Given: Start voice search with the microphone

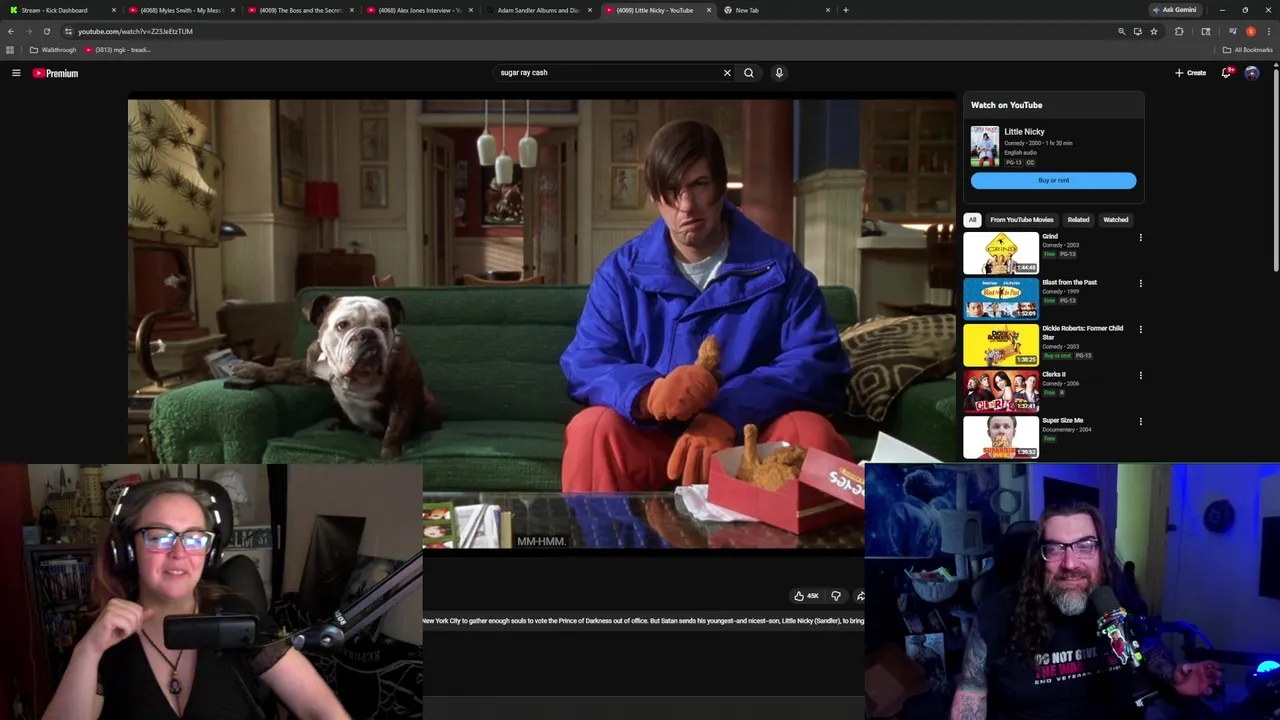Looking at the screenshot, I should pos(779,73).
